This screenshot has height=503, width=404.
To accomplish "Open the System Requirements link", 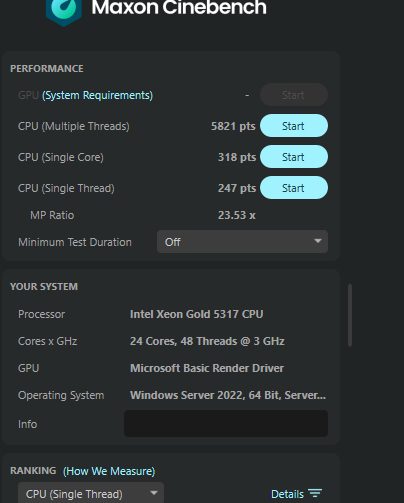I will (97, 95).
